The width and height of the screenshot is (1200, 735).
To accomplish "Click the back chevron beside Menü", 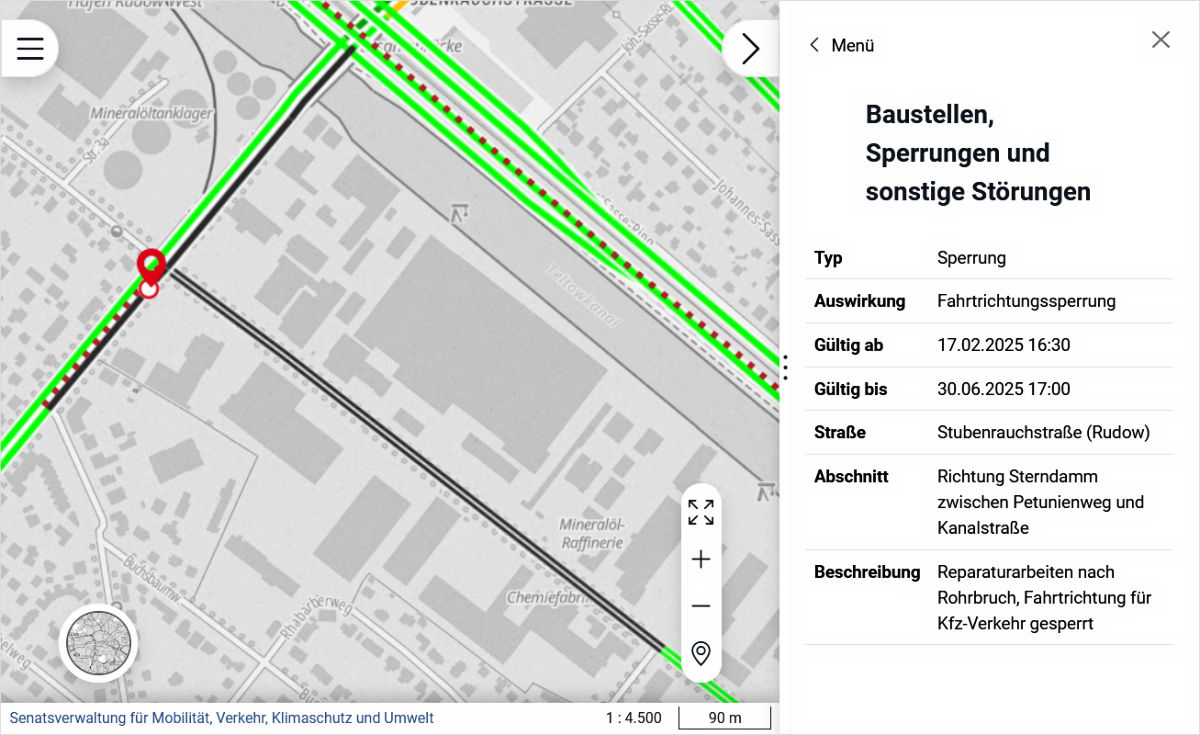I will click(814, 45).
